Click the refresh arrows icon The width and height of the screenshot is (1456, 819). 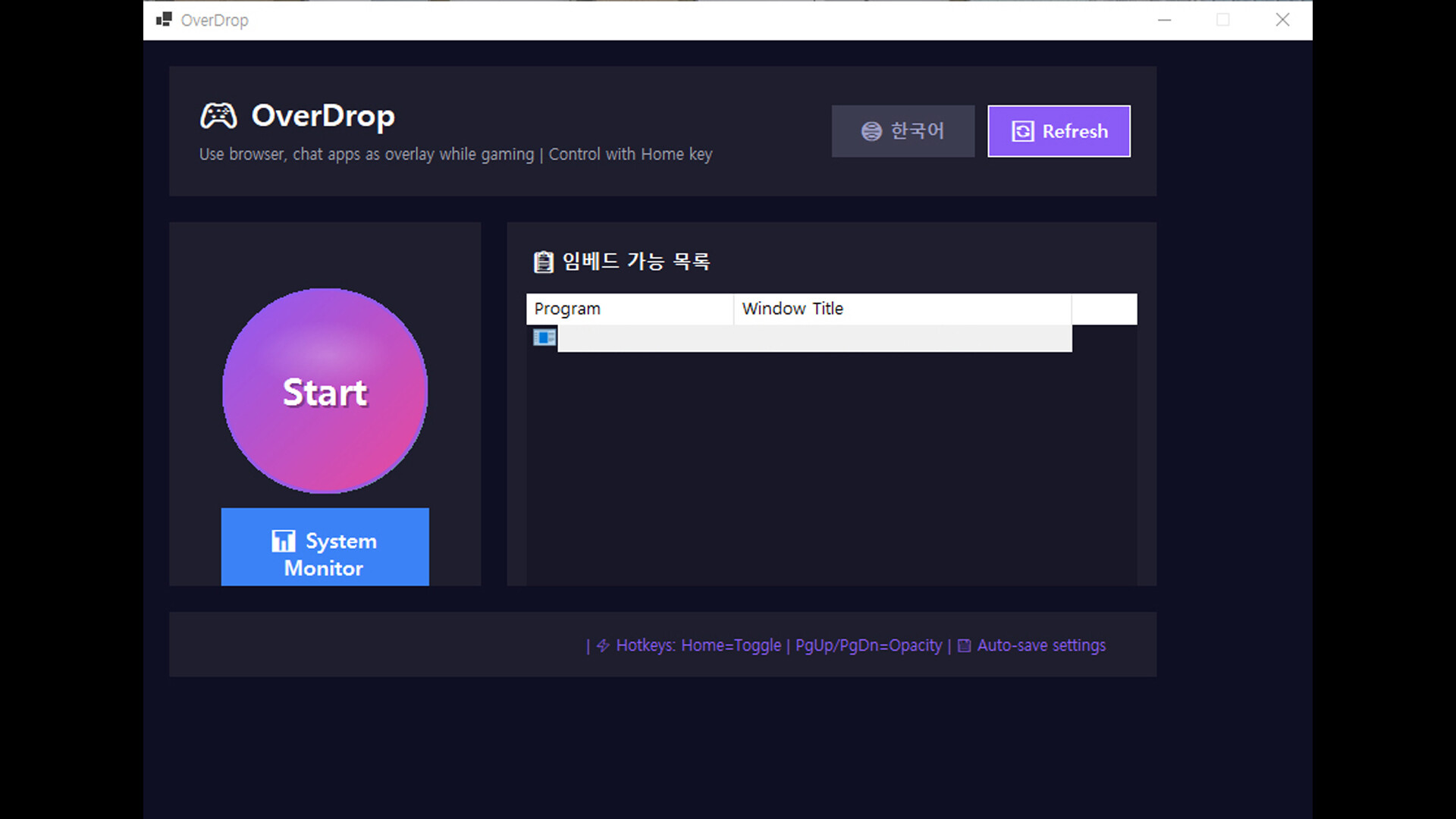(x=1022, y=131)
